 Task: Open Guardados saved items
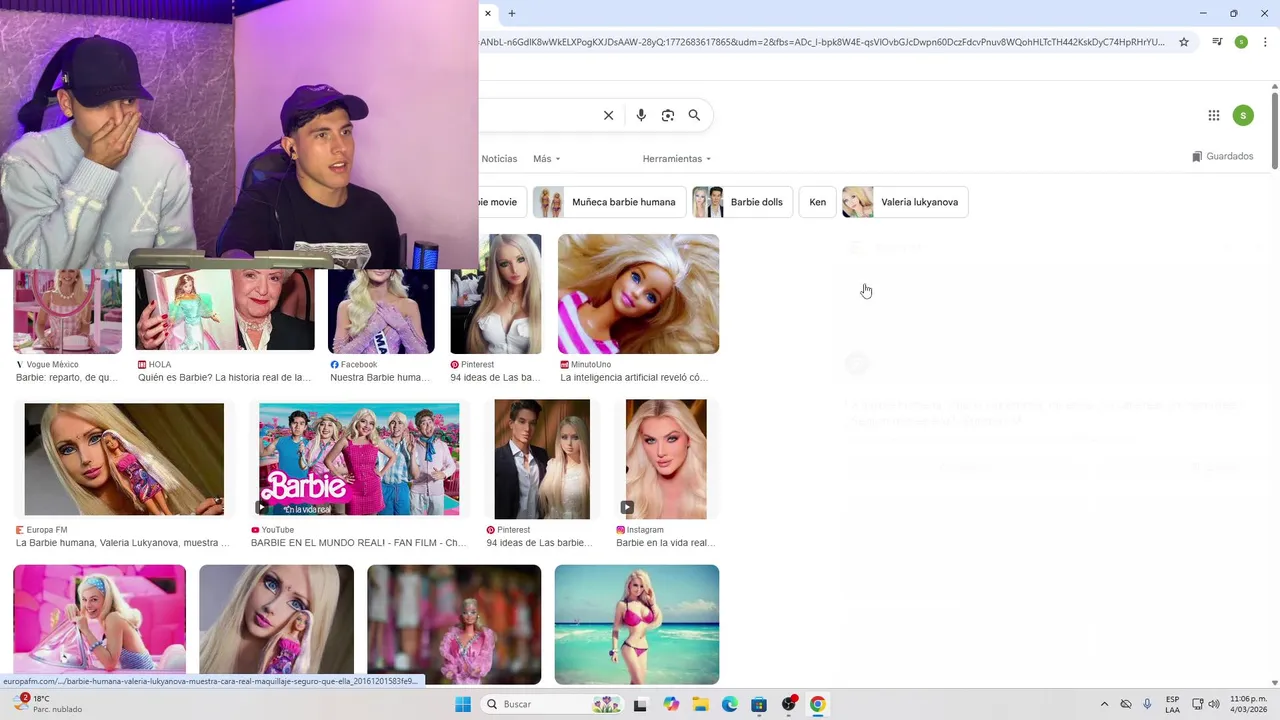1223,156
